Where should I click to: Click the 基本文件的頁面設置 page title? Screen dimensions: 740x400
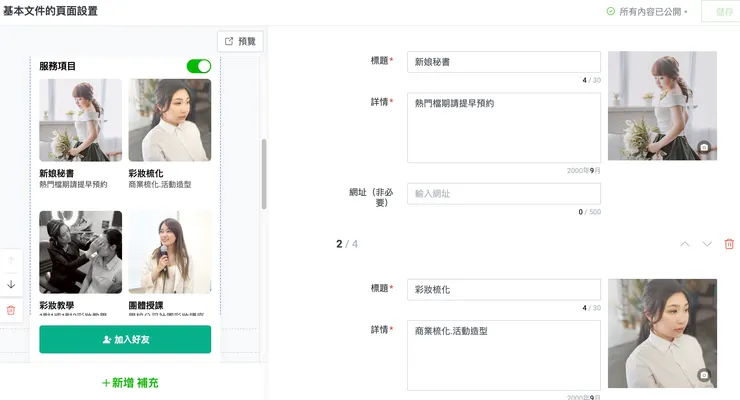coord(50,11)
